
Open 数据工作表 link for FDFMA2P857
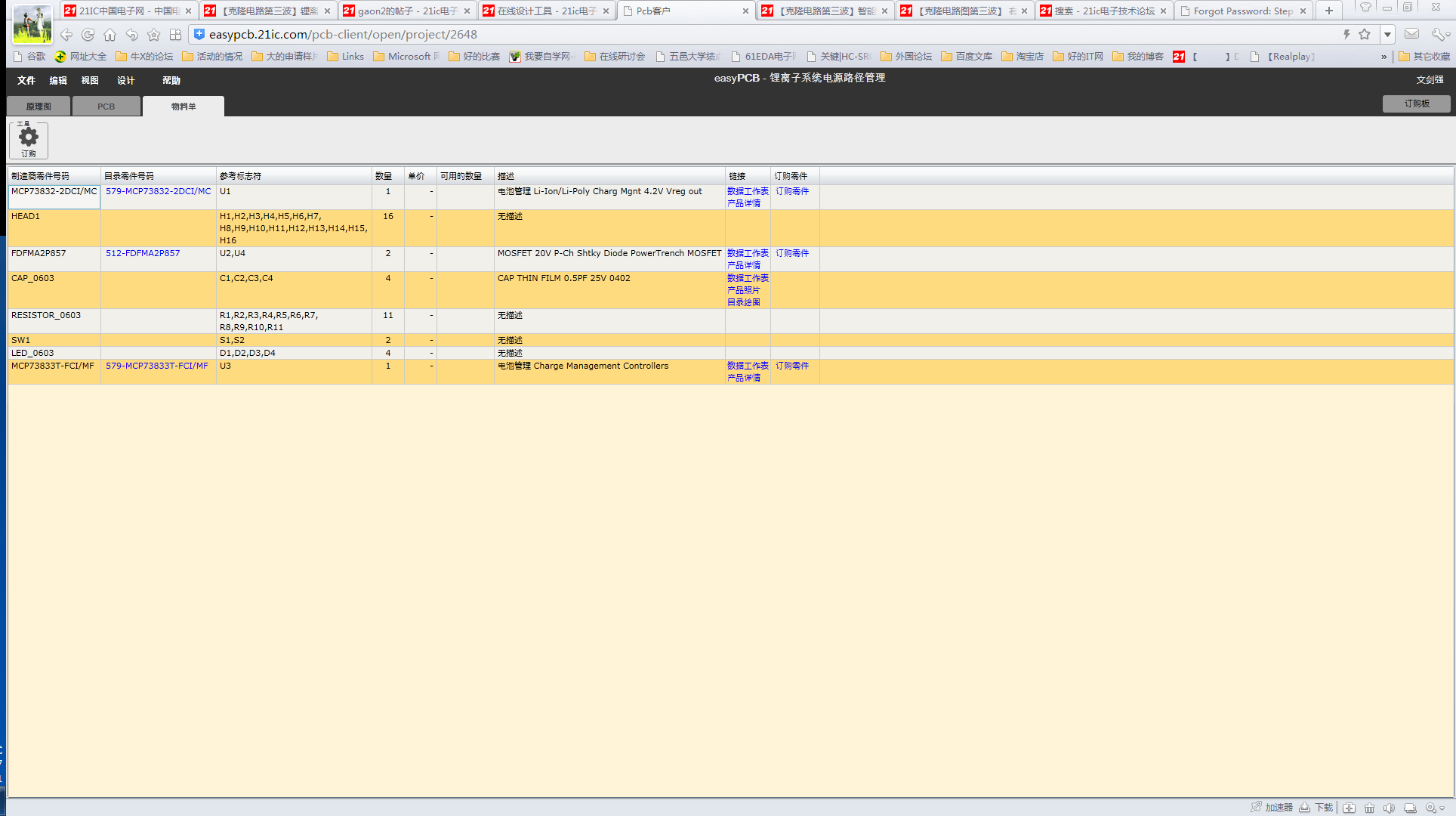(748, 253)
